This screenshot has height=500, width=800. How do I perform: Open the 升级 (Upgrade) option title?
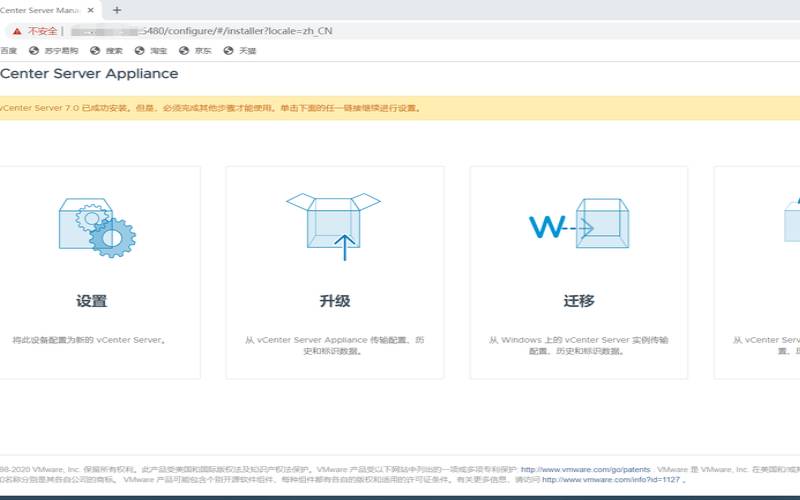[x=335, y=301]
